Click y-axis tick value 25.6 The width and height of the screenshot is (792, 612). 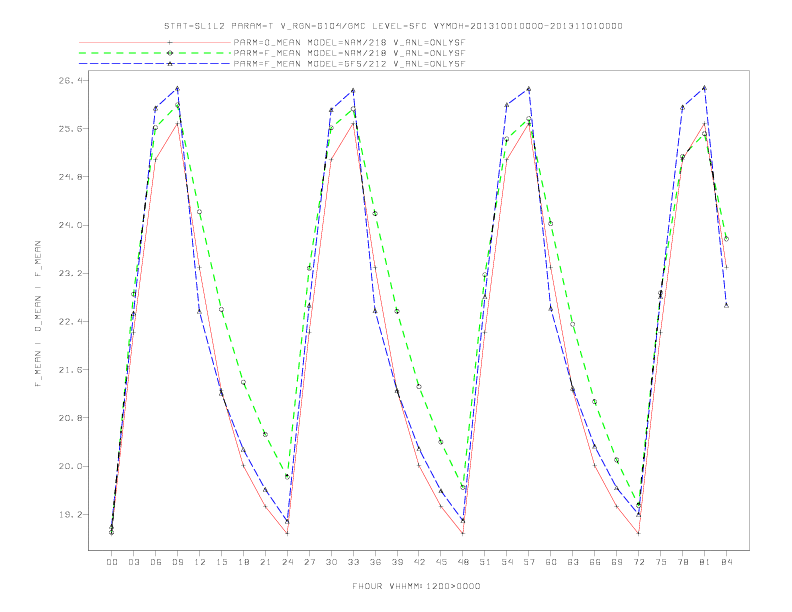click(x=70, y=129)
